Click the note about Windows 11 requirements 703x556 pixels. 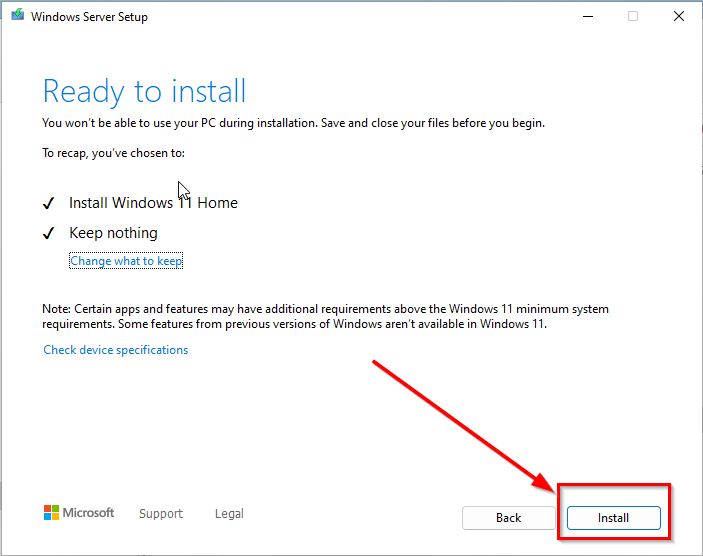pos(325,316)
